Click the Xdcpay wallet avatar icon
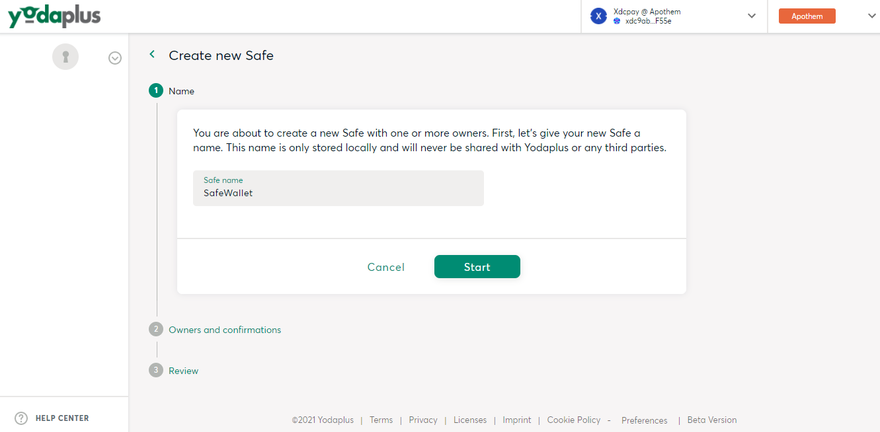 [x=599, y=16]
